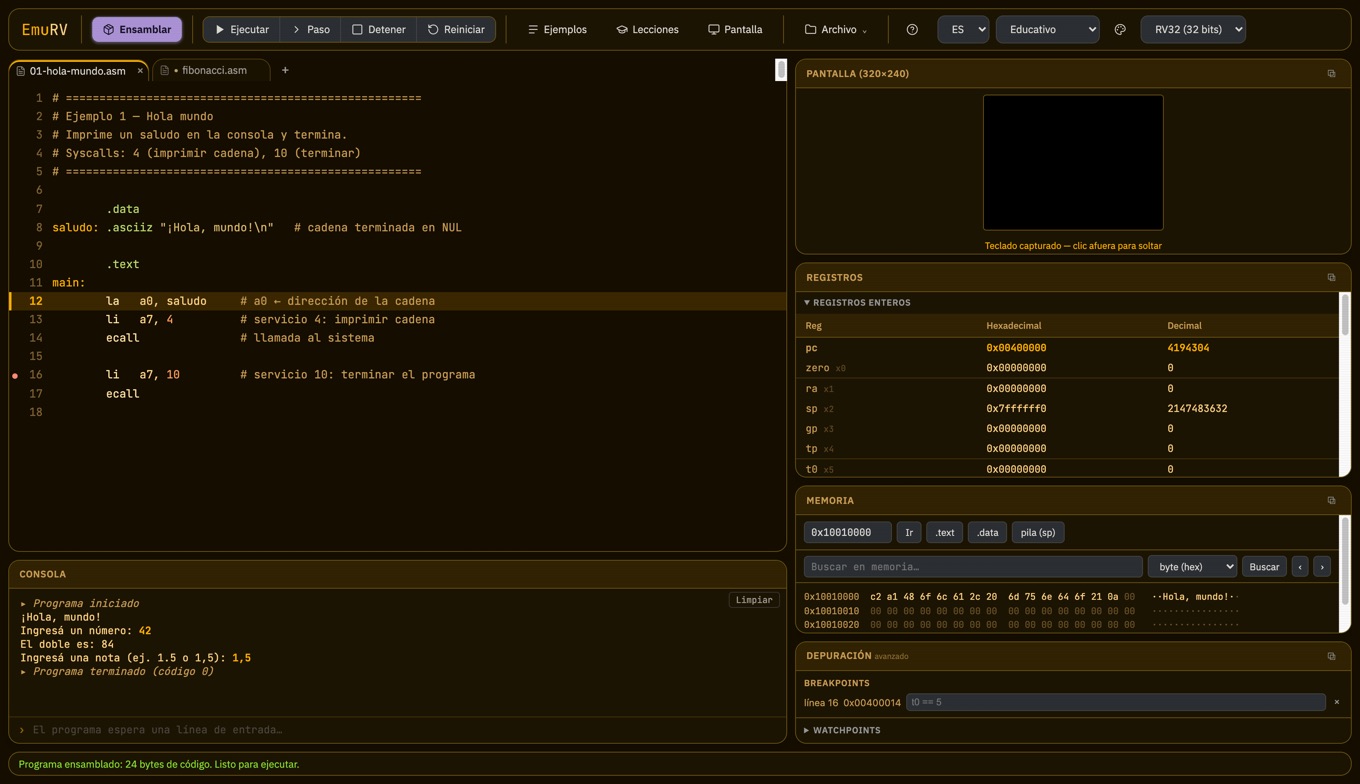
Task: Clear the console with Limpiar
Action: click(x=754, y=600)
